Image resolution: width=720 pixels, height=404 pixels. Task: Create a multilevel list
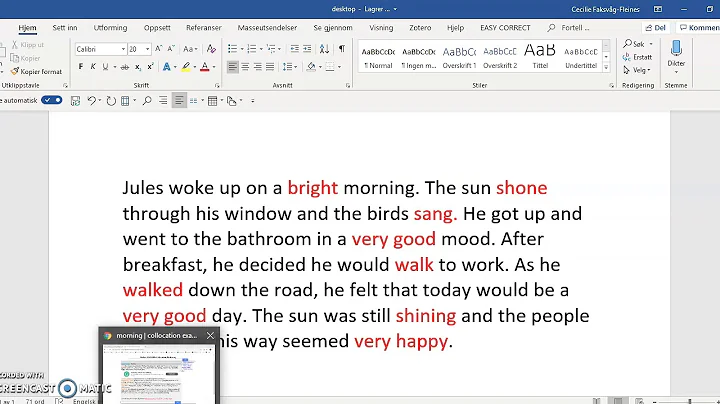tap(271, 49)
